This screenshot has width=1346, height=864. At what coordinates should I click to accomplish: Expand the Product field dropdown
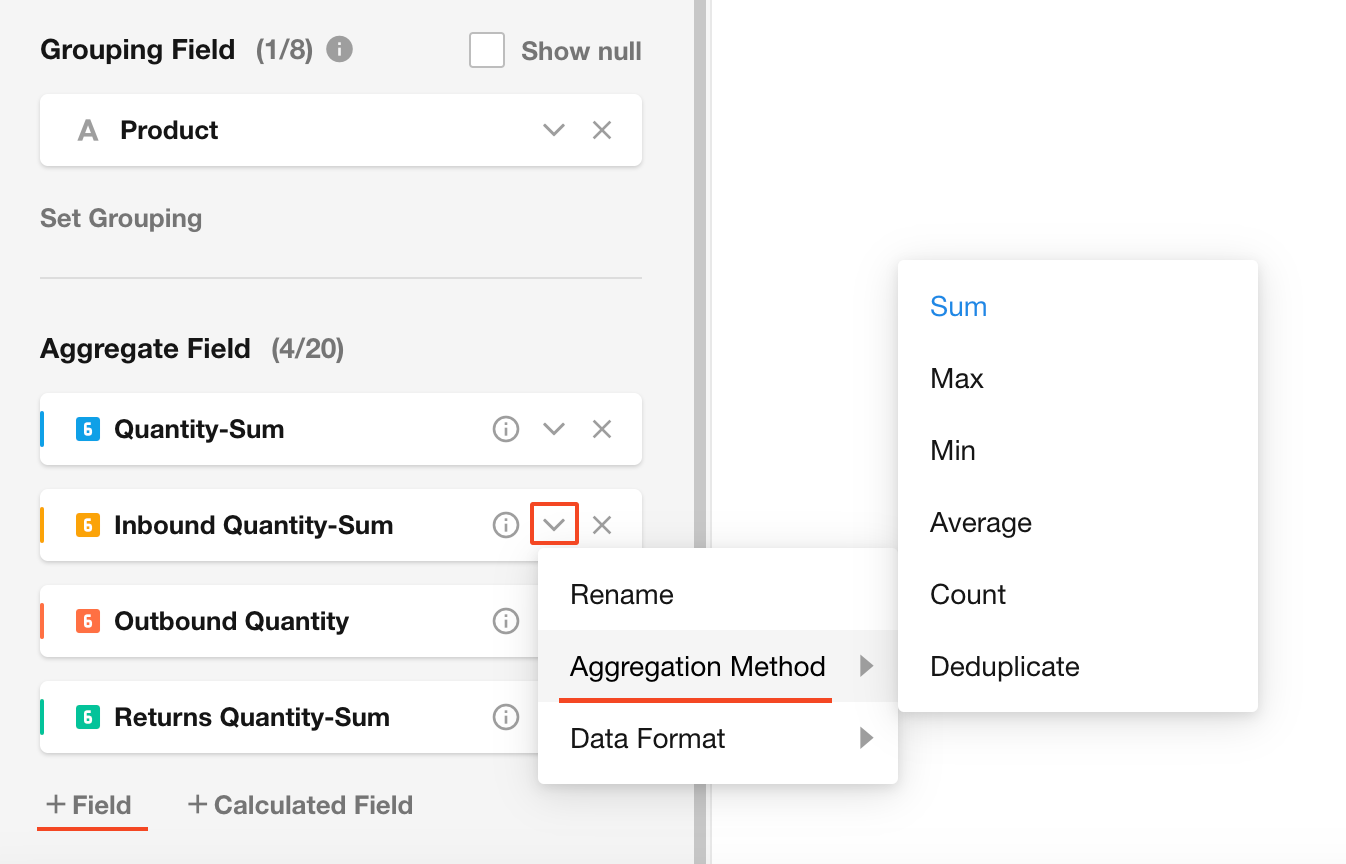pyautogui.click(x=554, y=130)
